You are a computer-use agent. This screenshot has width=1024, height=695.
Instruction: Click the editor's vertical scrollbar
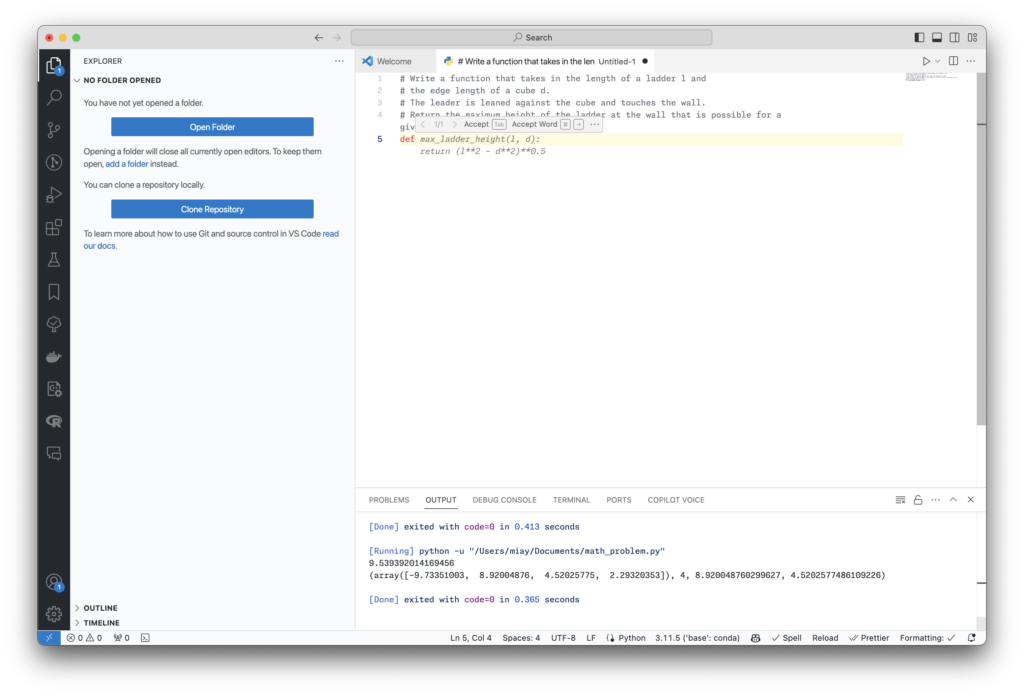pyautogui.click(x=981, y=250)
